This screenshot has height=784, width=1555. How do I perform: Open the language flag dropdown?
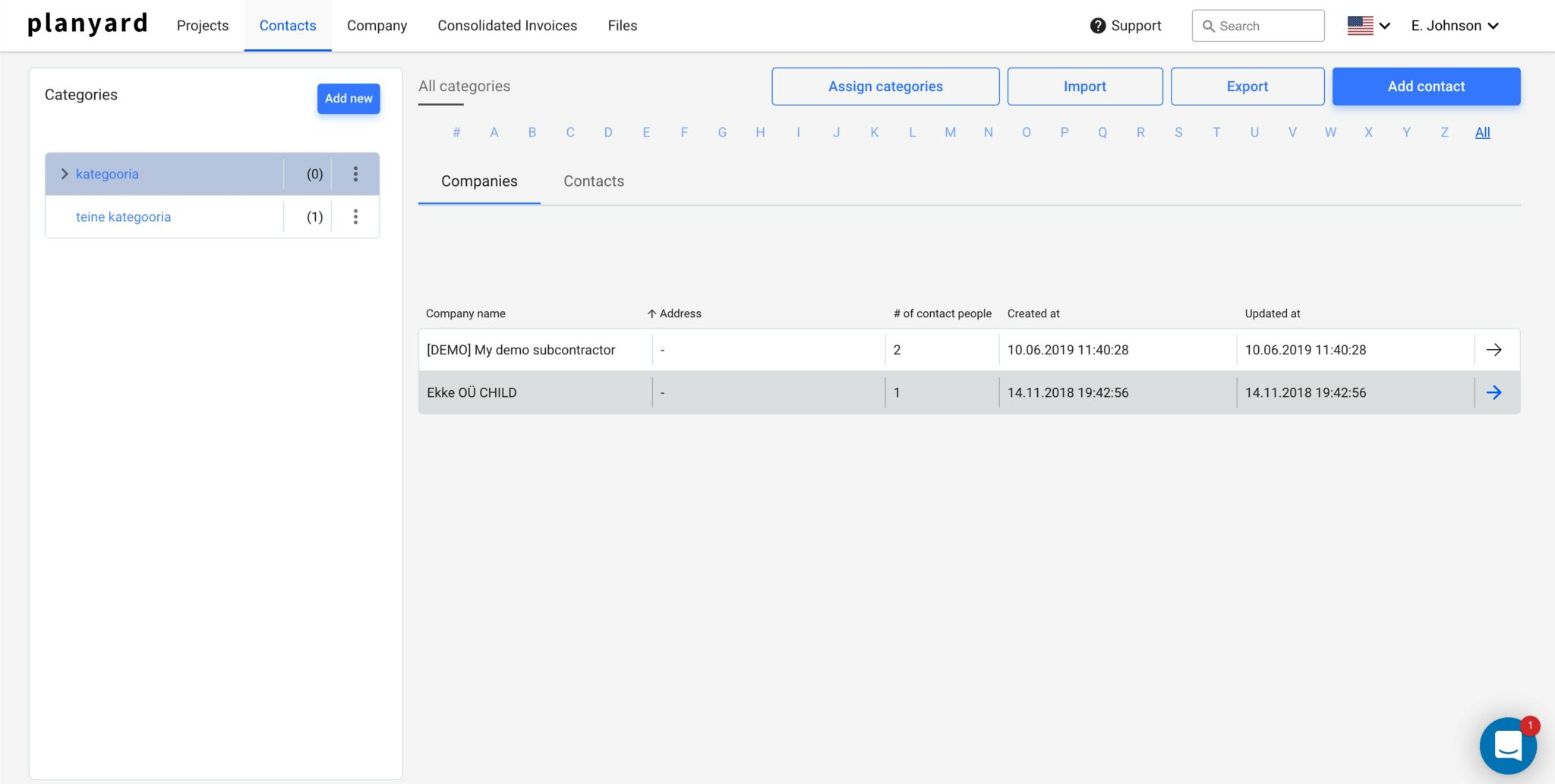(1368, 26)
